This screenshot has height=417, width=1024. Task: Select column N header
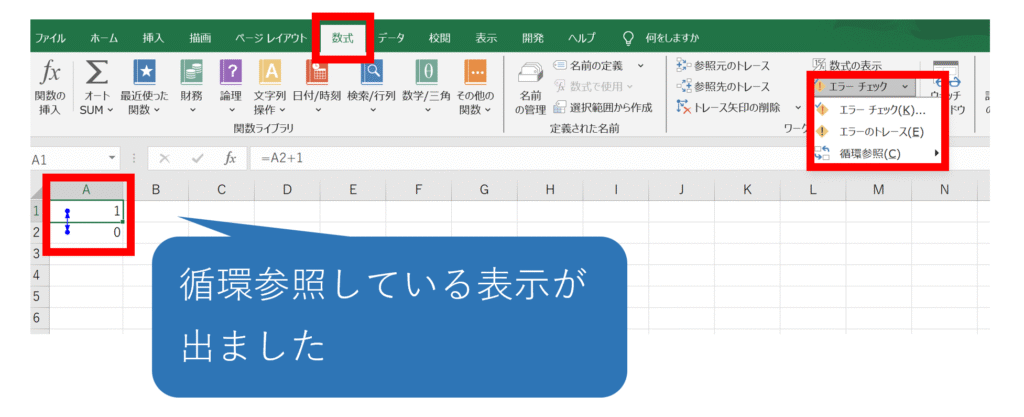pyautogui.click(x=944, y=190)
